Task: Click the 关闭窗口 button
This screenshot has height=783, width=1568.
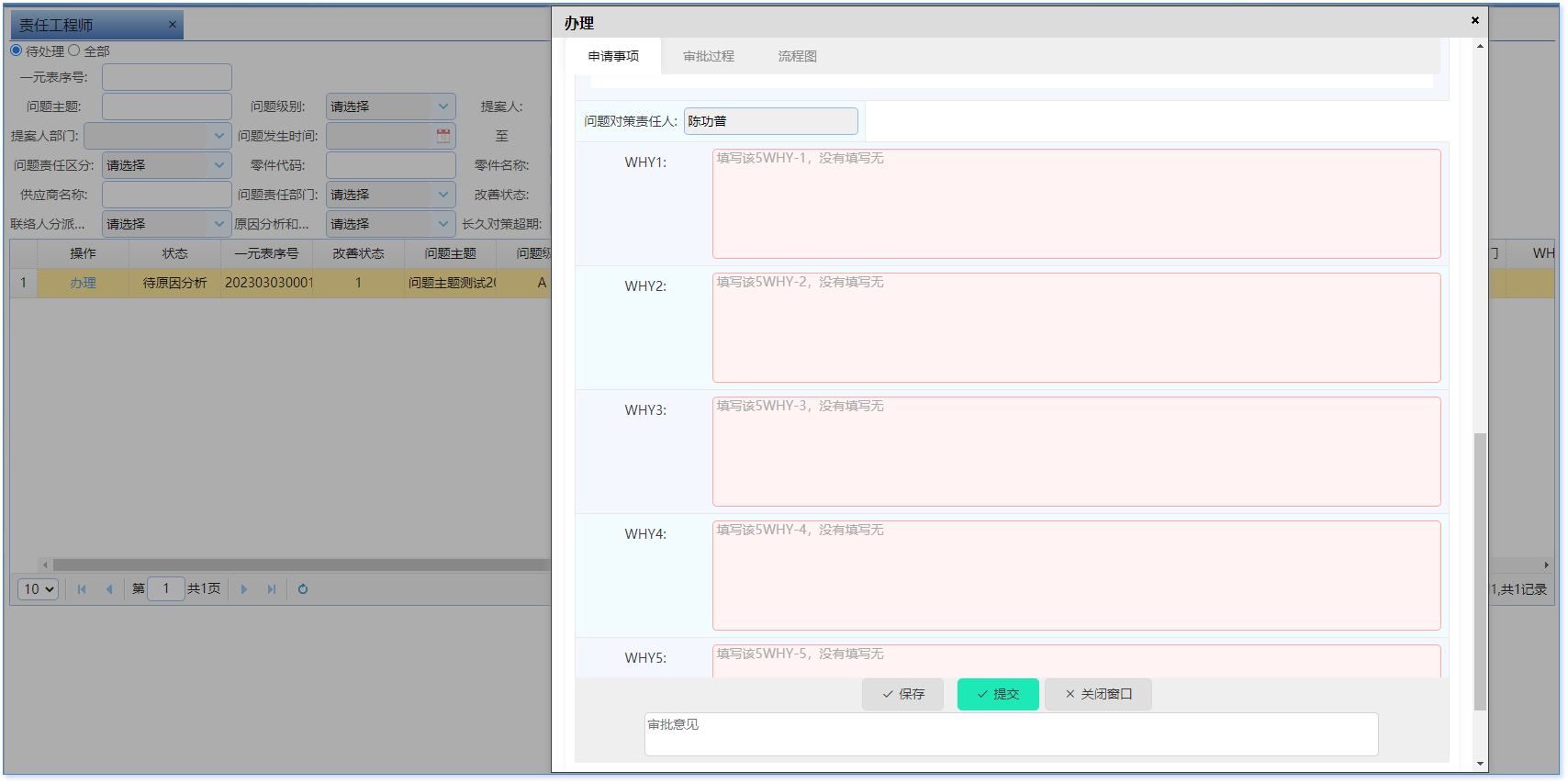Action: pos(1098,694)
